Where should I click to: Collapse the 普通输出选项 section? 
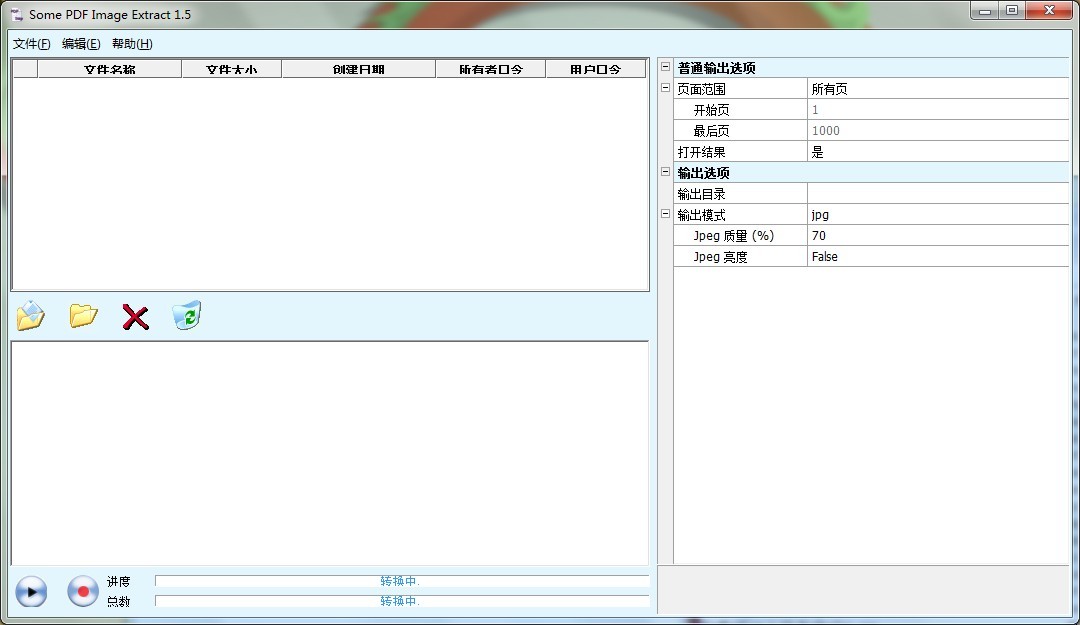(x=666, y=68)
